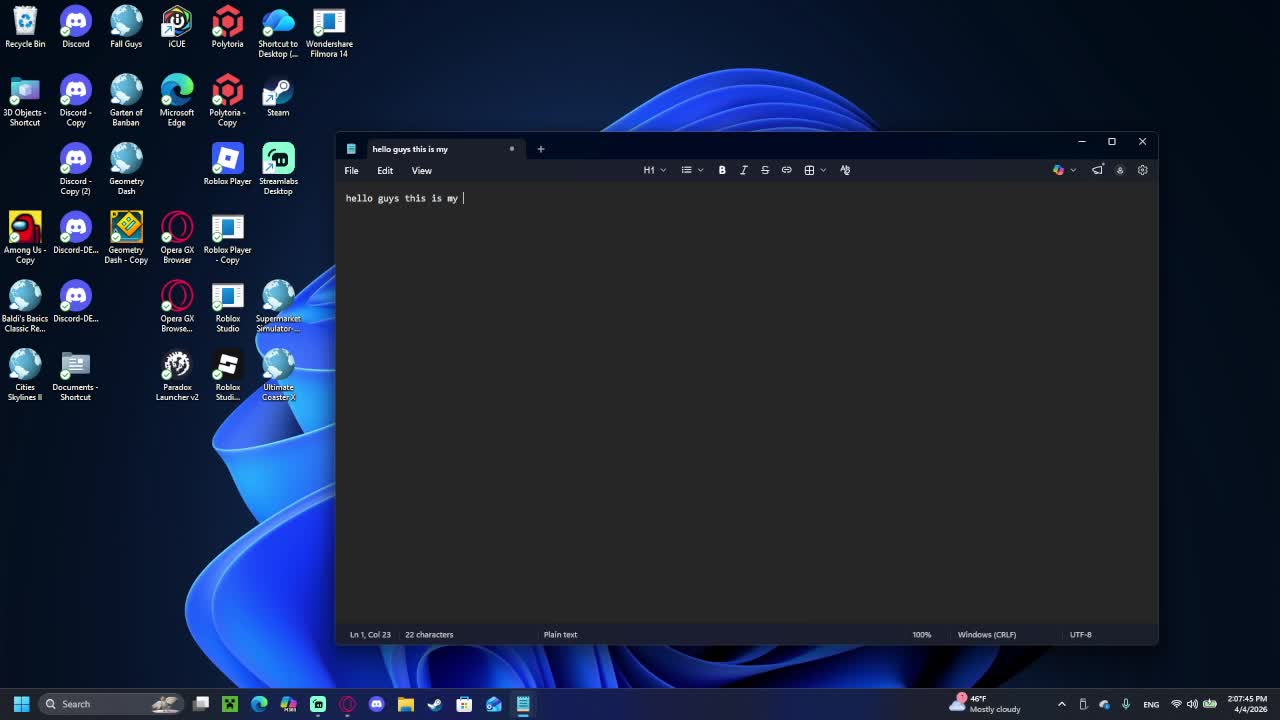Open the File menu
Screen dimensions: 1280x720
351,170
